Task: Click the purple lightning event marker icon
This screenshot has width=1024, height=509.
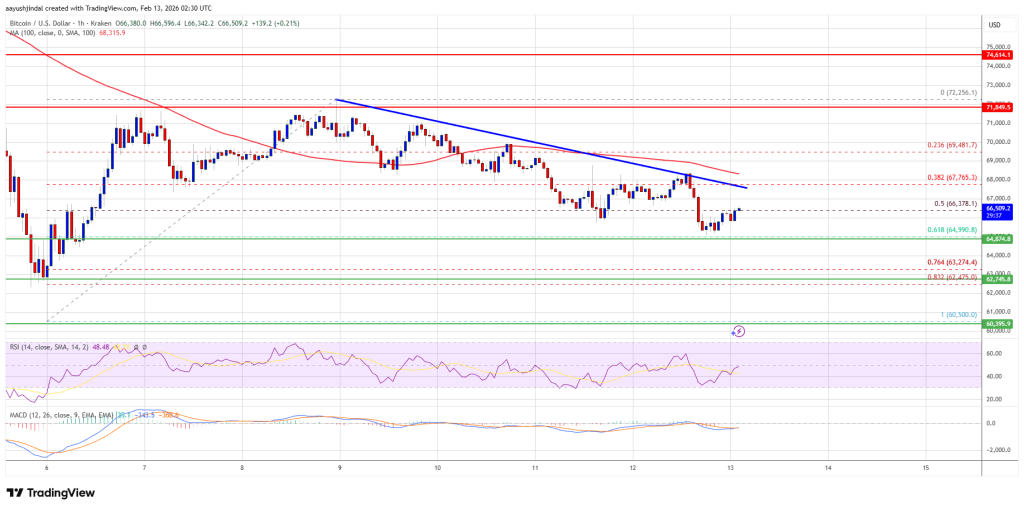Action: pos(739,331)
